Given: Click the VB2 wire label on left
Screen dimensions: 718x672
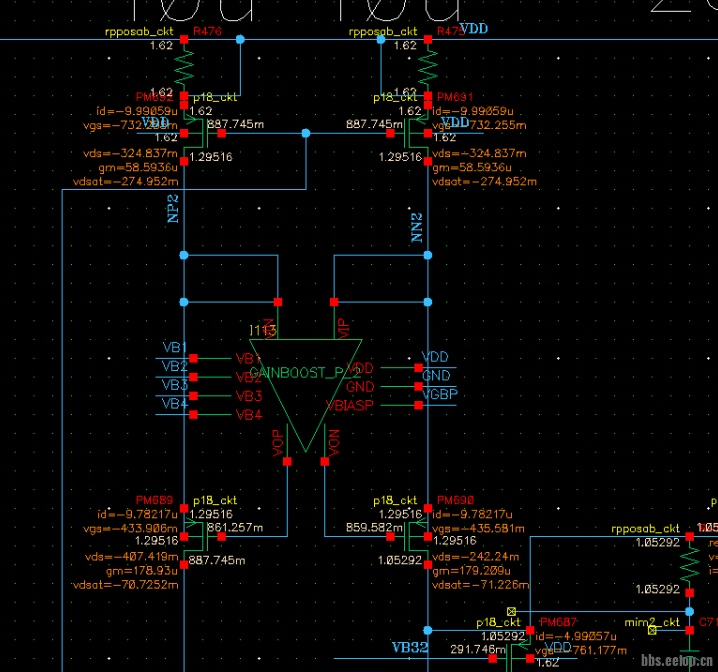Looking at the screenshot, I should tap(174, 366).
